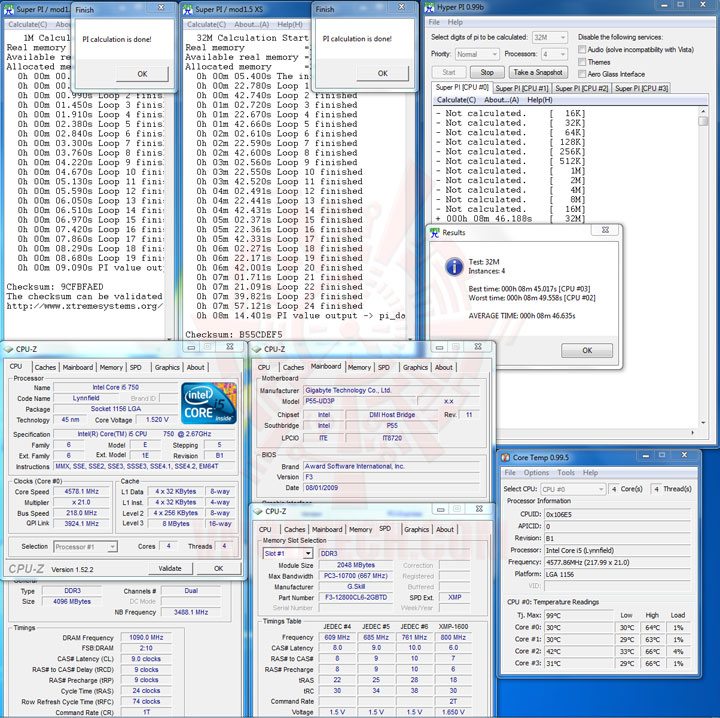Click the Frequency field in Core Temp

point(617,562)
